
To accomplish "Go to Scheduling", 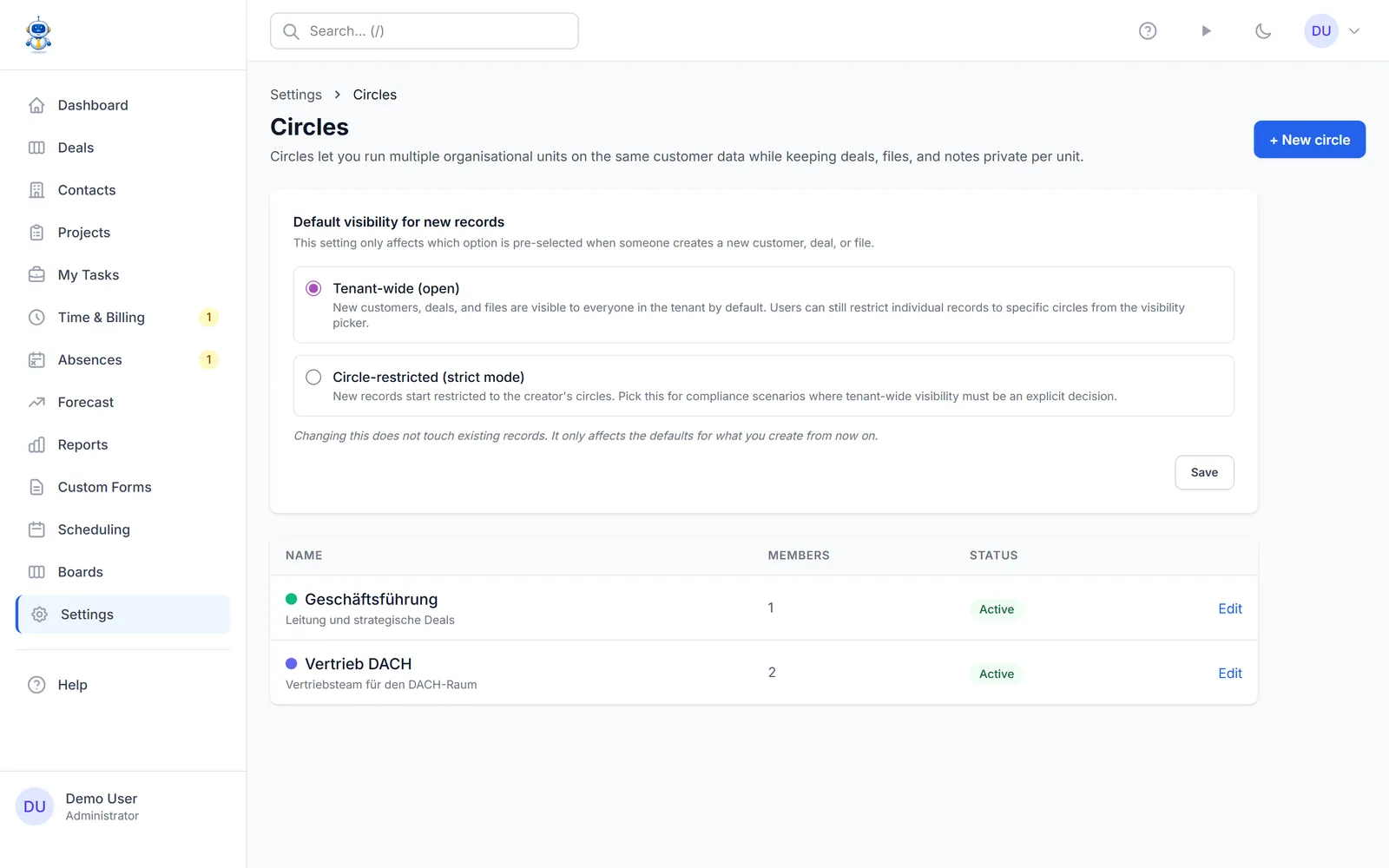I will pyautogui.click(x=122, y=529).
